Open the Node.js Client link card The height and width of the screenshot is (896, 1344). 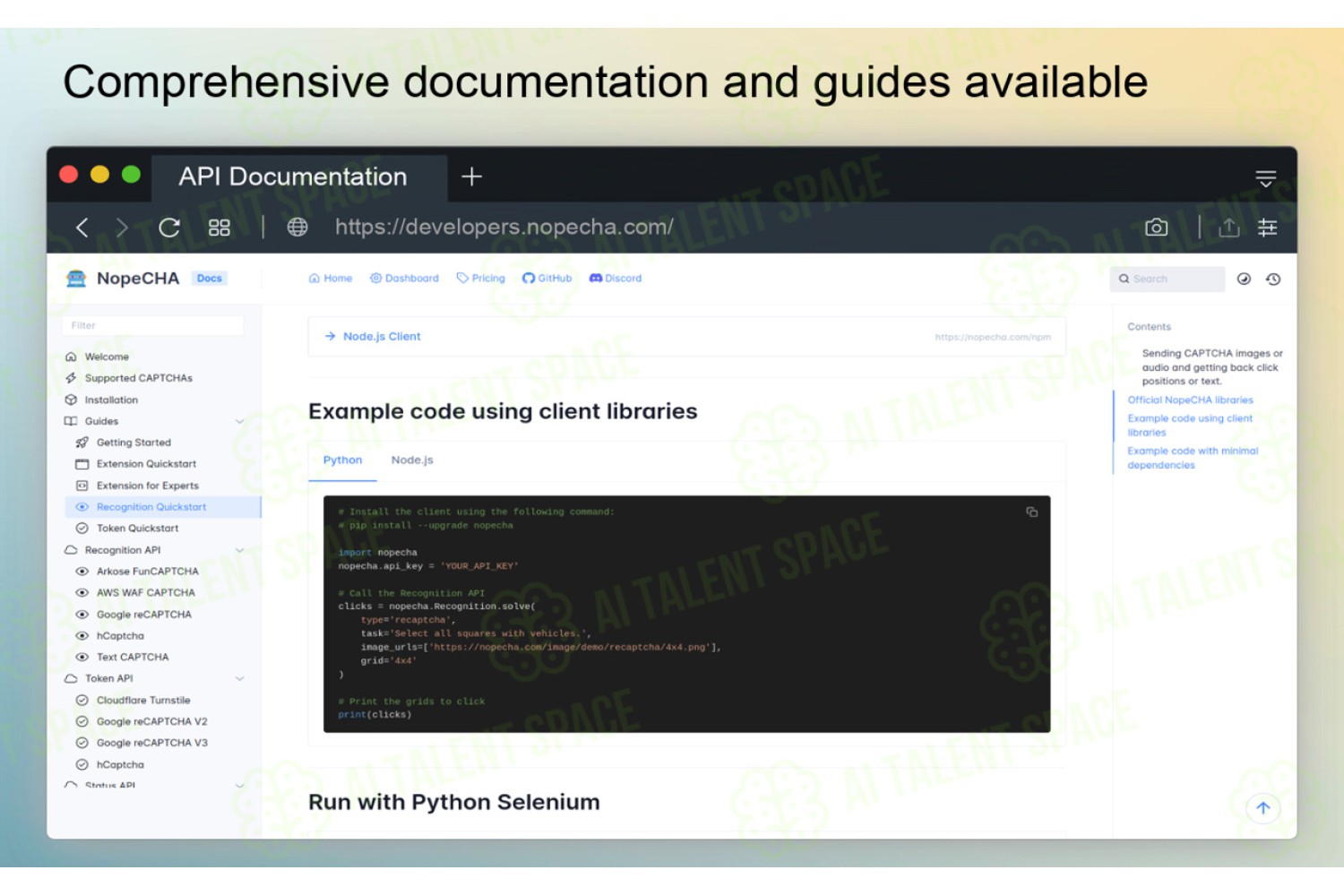coord(687,337)
